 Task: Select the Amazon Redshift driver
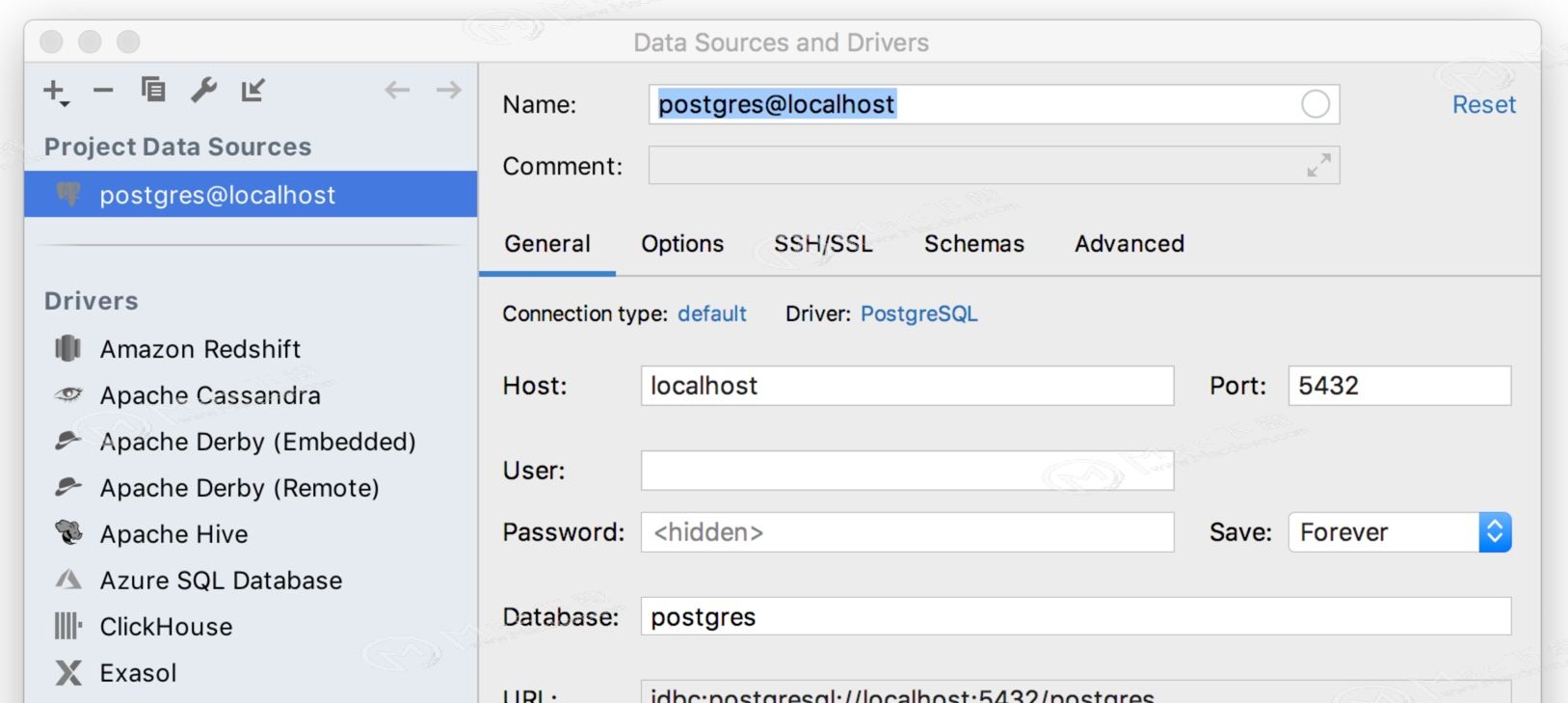click(x=200, y=348)
